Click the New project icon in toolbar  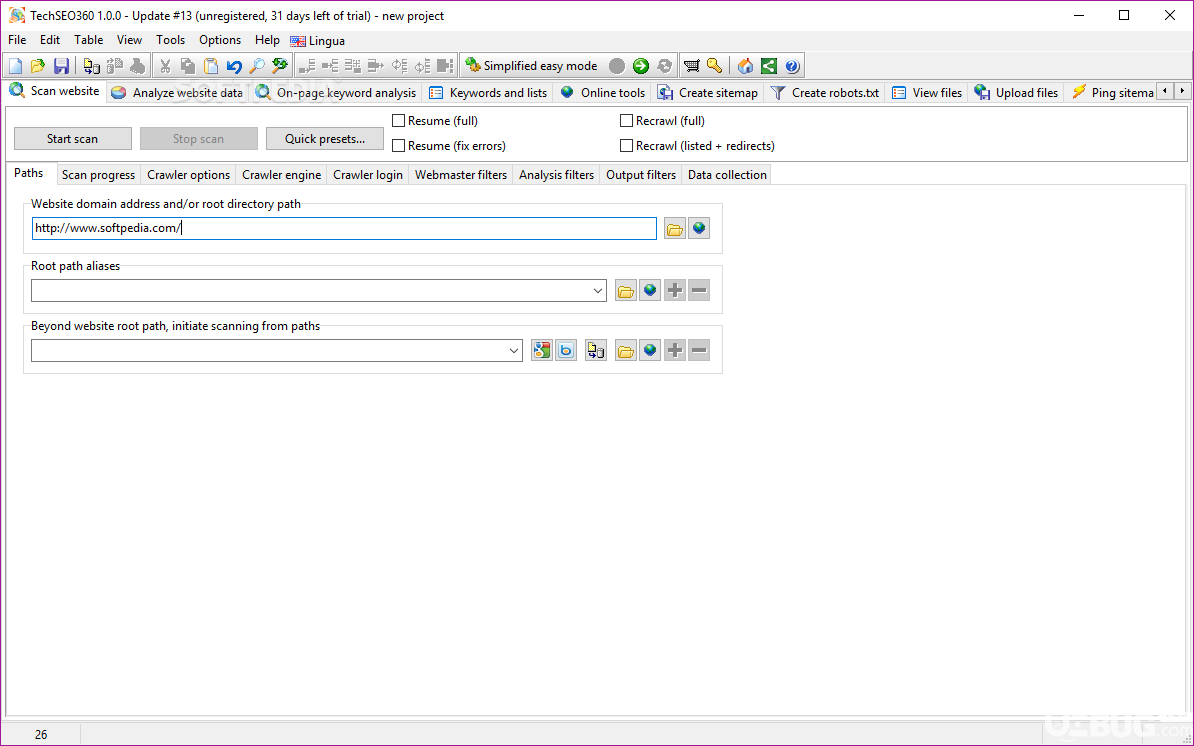(x=15, y=66)
